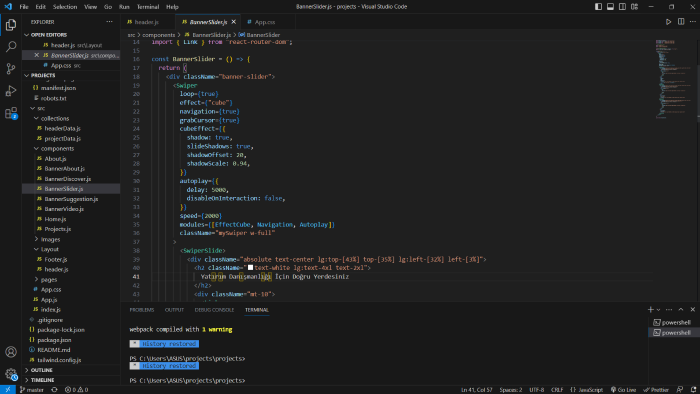Open the Explorer view in activity bar
The height and width of the screenshot is (394, 700).
click(x=11, y=25)
